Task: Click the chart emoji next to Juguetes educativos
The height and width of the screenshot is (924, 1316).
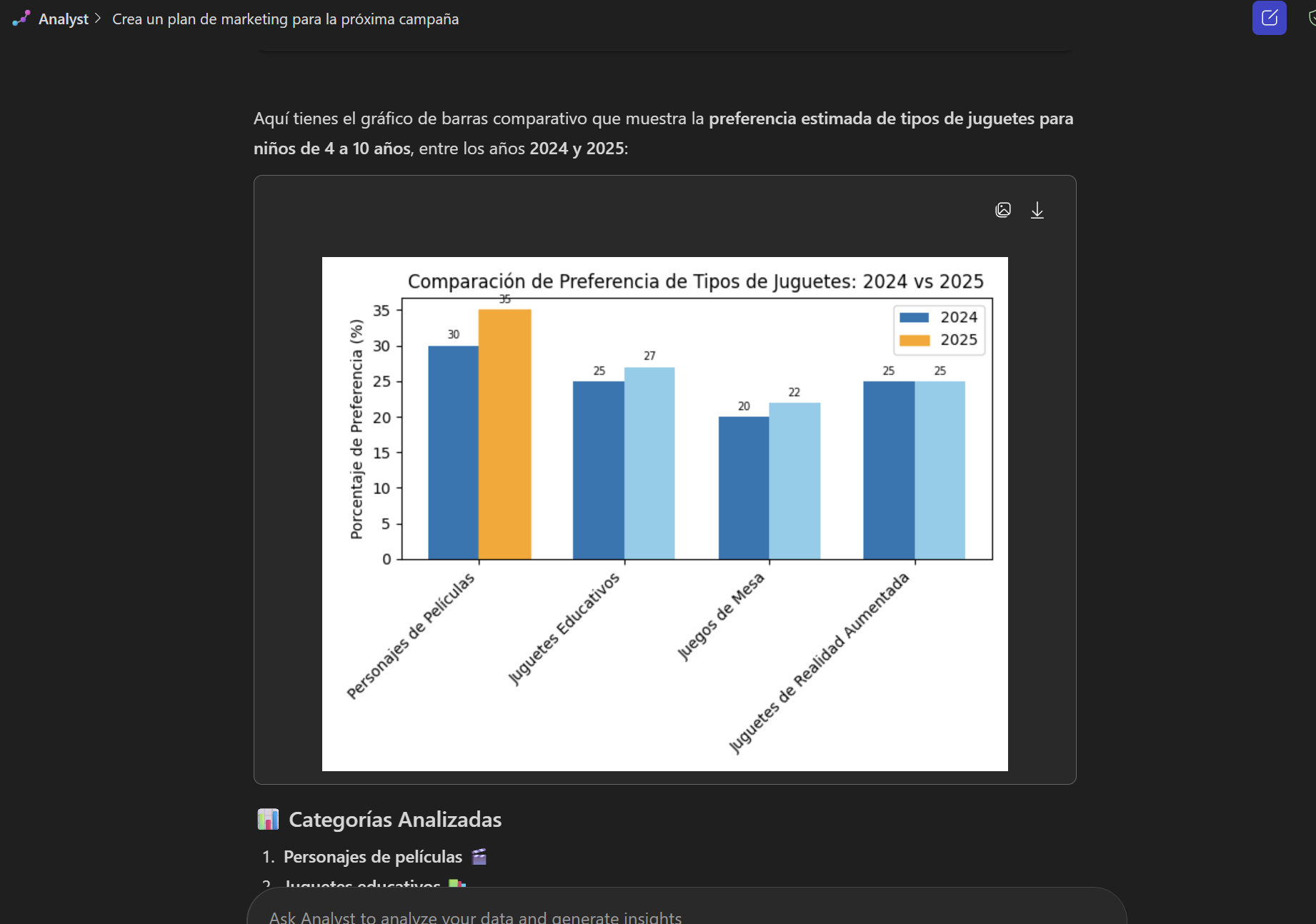Action: 456,883
